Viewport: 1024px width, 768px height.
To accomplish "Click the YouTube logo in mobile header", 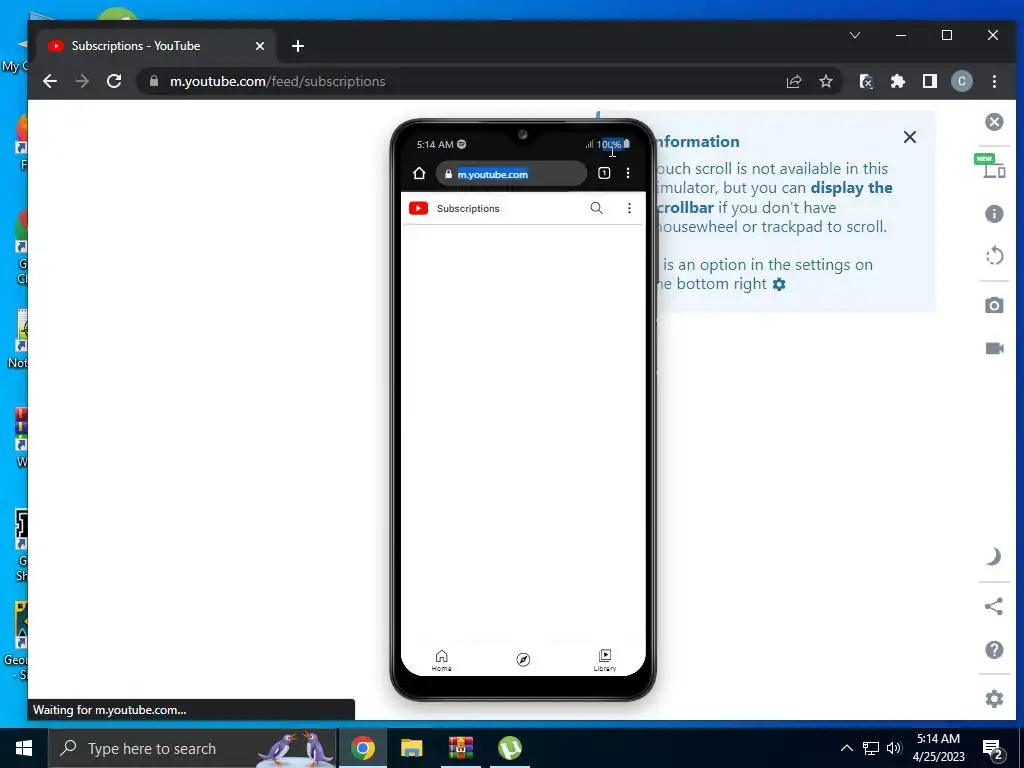I will pos(419,208).
